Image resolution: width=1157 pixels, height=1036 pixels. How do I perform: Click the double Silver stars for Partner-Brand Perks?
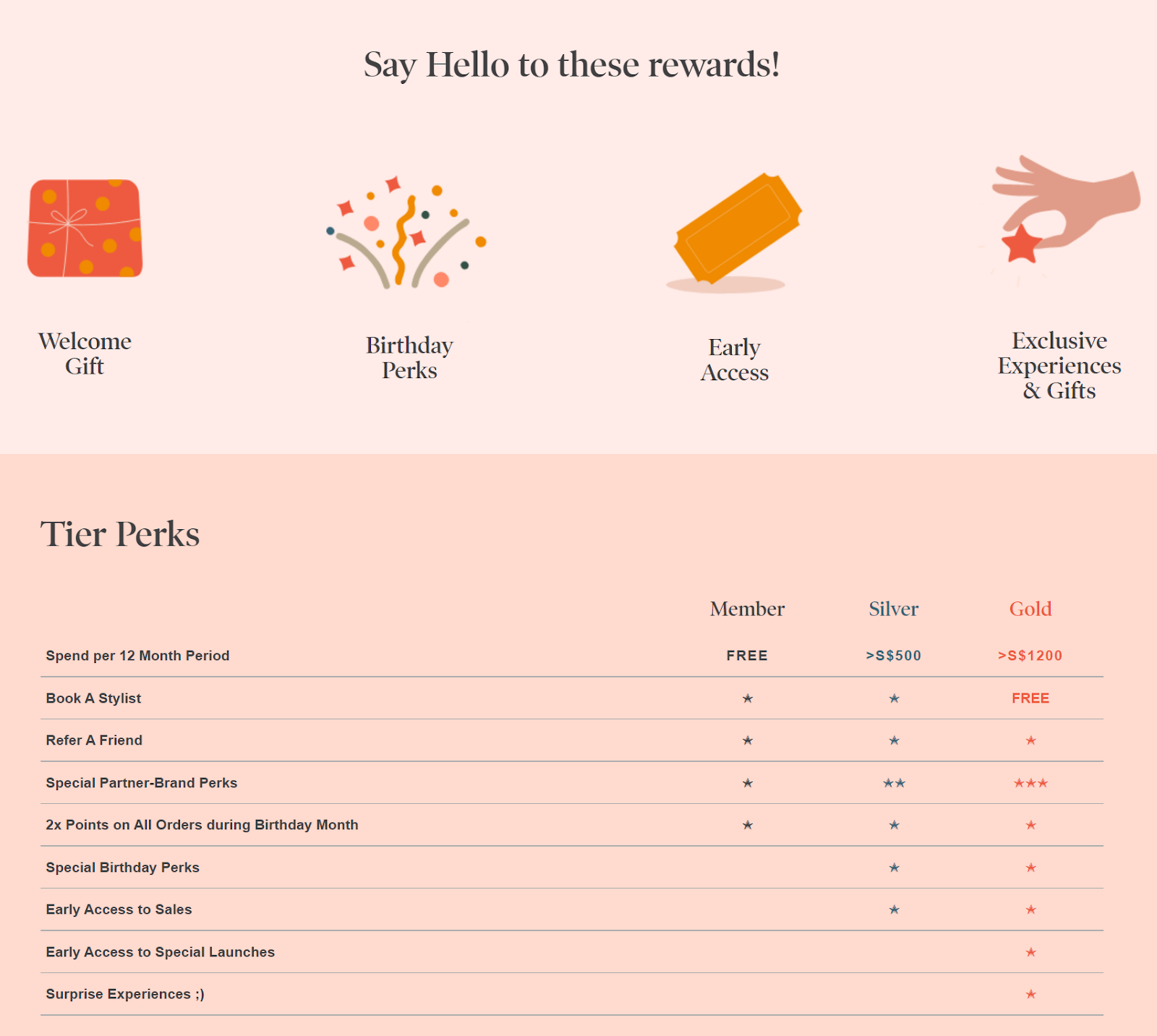pyautogui.click(x=894, y=783)
